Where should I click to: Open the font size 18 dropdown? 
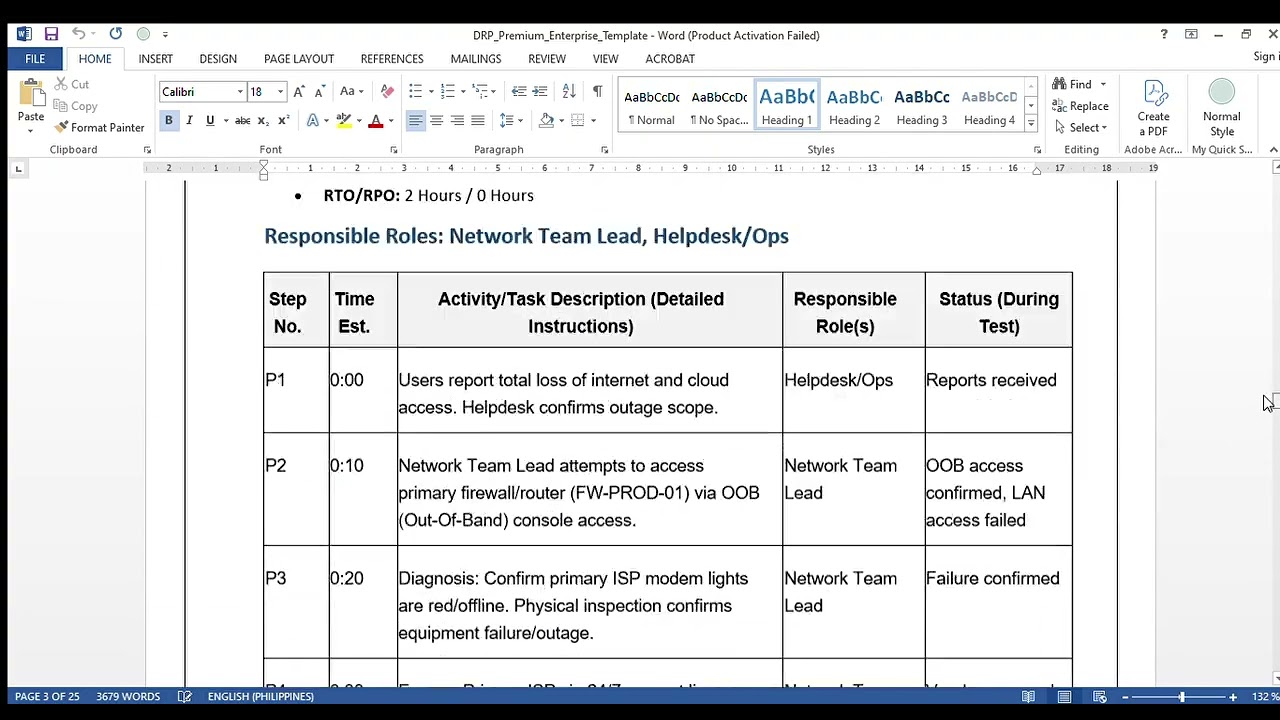[x=280, y=92]
